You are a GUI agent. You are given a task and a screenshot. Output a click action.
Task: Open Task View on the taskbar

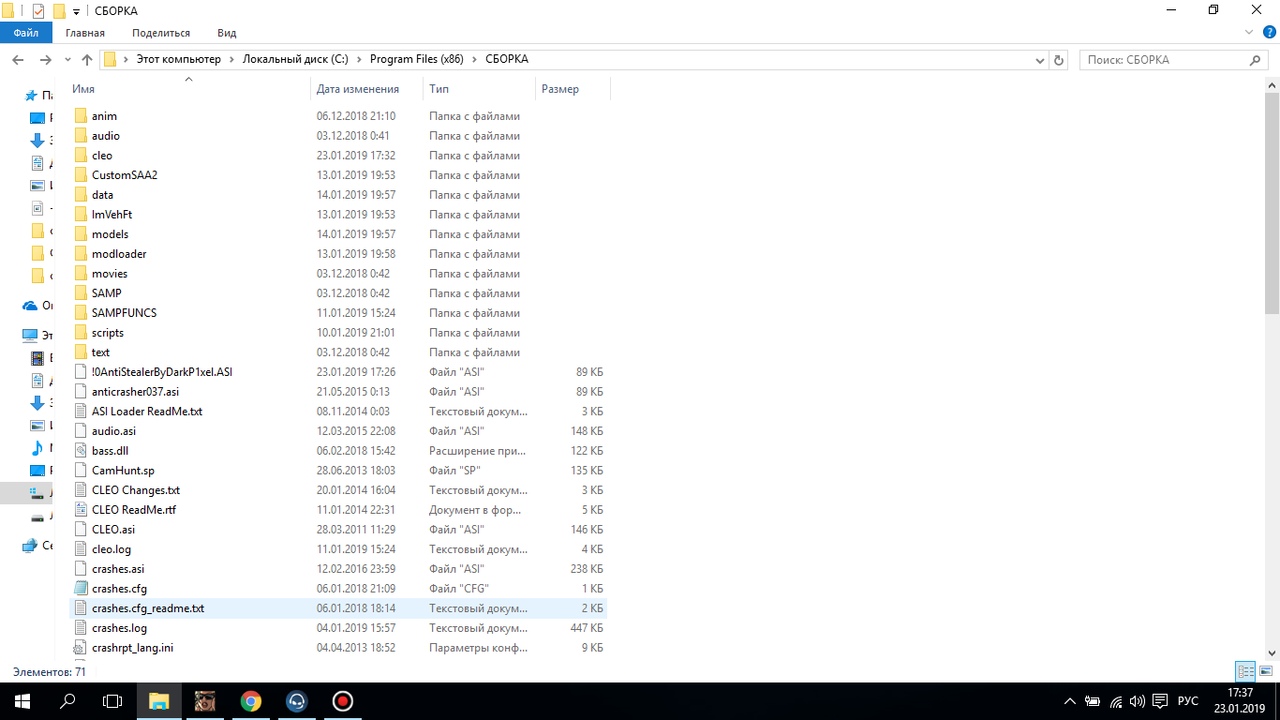(113, 701)
